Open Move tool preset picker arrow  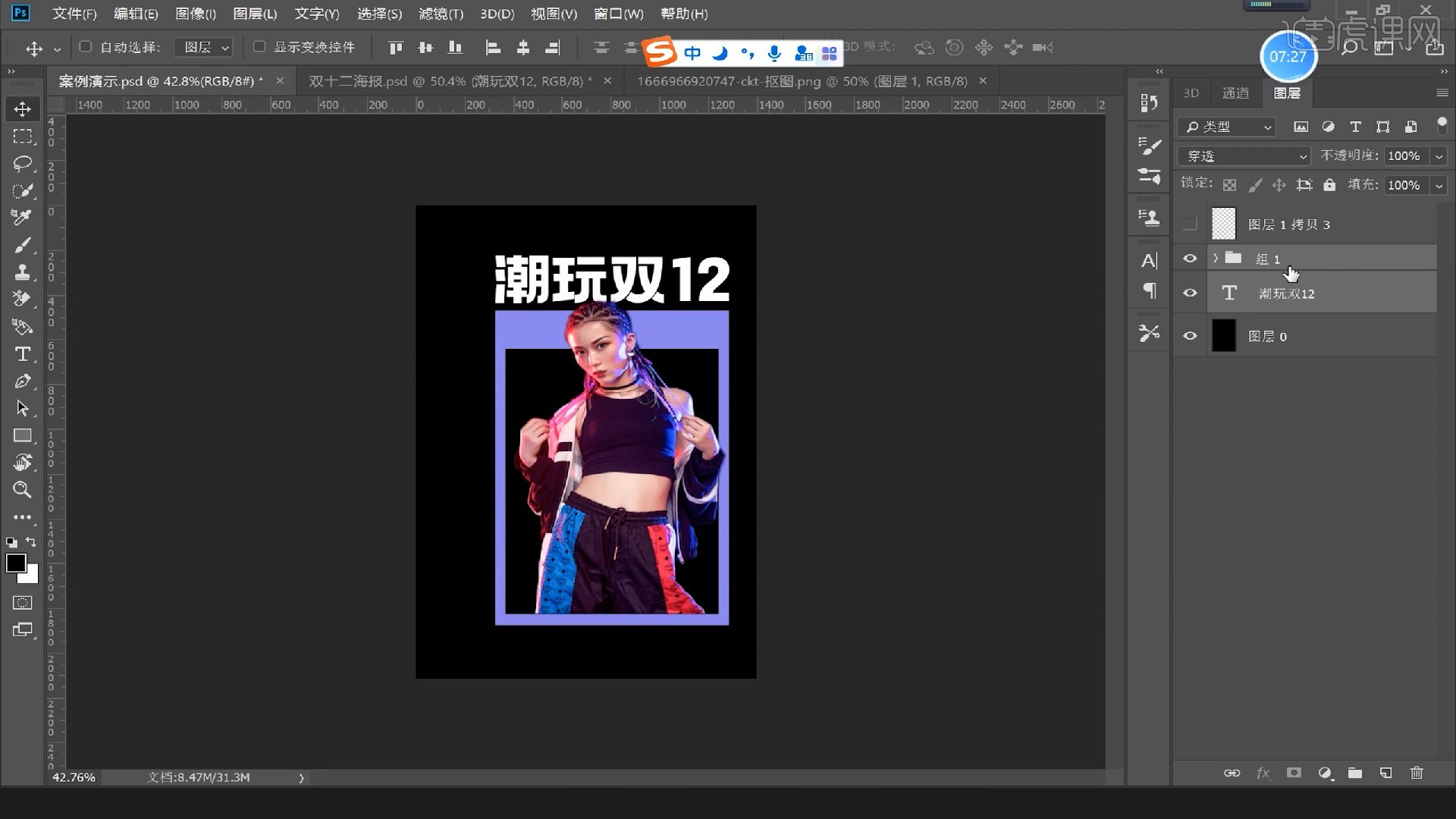coord(57,49)
